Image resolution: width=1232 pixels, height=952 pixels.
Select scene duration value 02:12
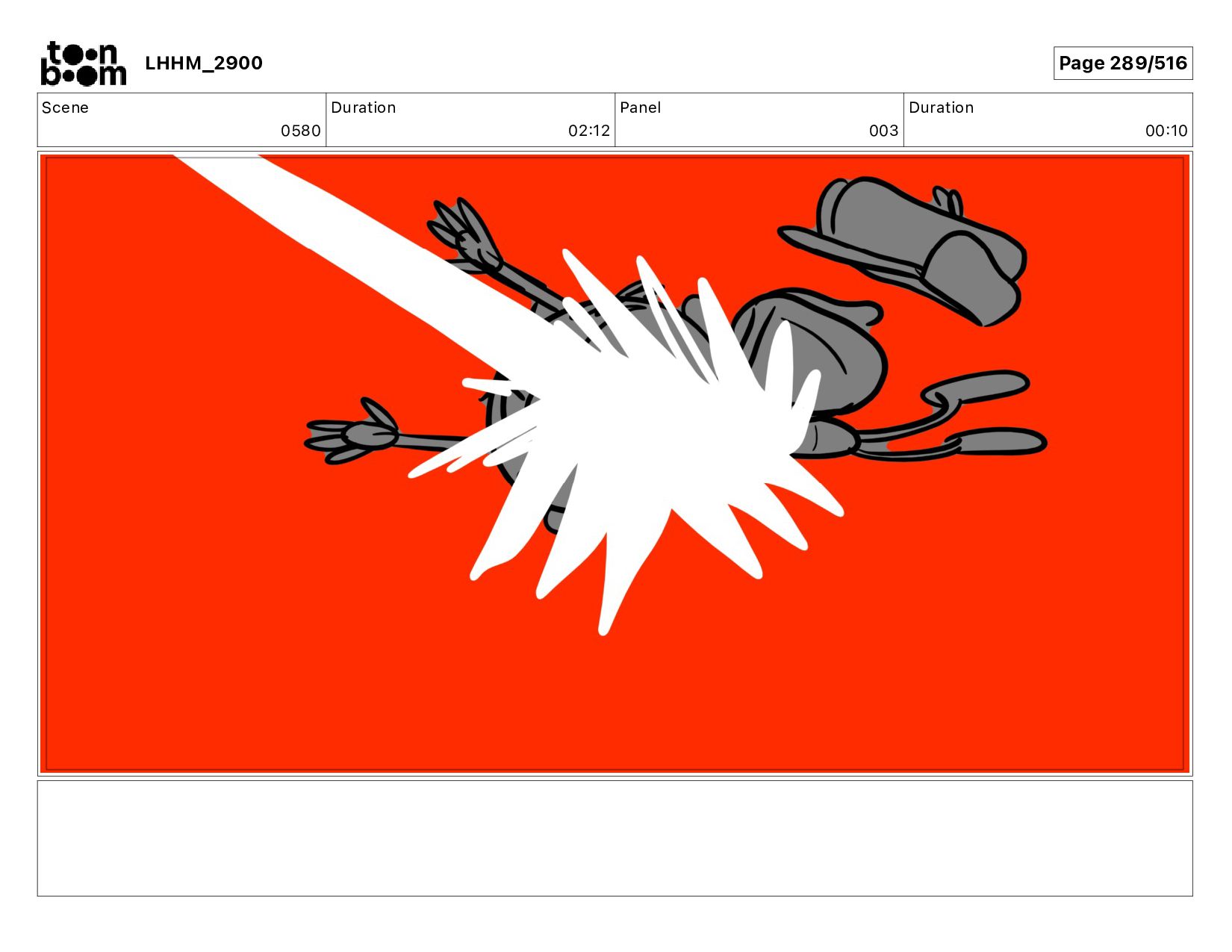pos(589,131)
